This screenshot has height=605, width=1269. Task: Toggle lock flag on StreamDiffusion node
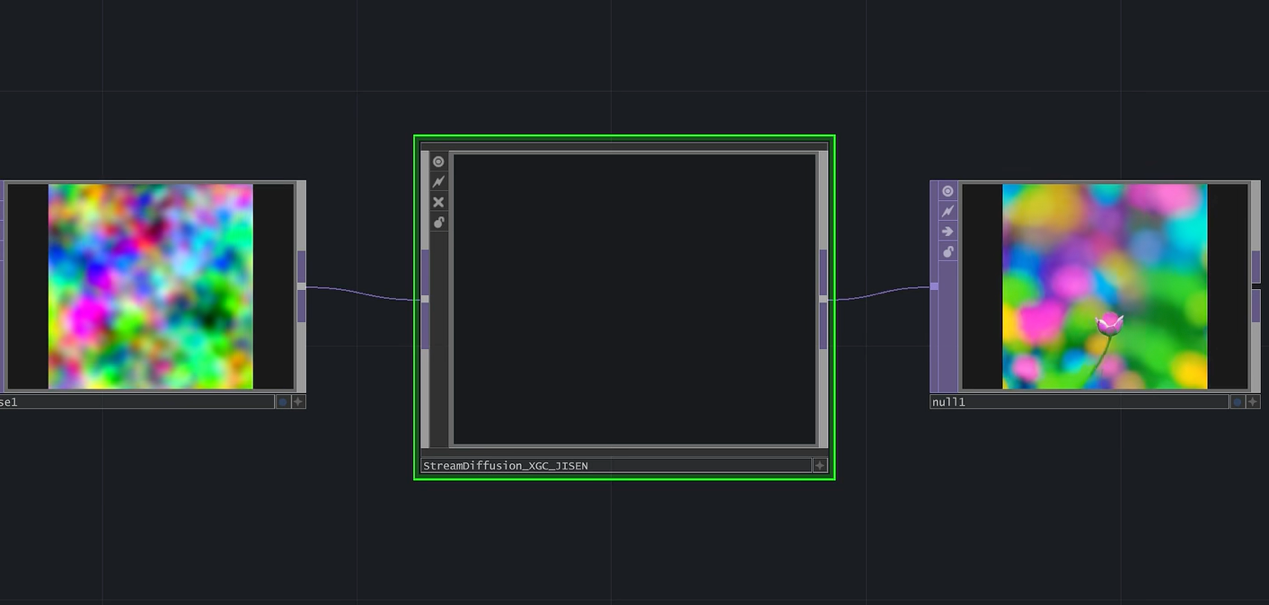click(438, 222)
